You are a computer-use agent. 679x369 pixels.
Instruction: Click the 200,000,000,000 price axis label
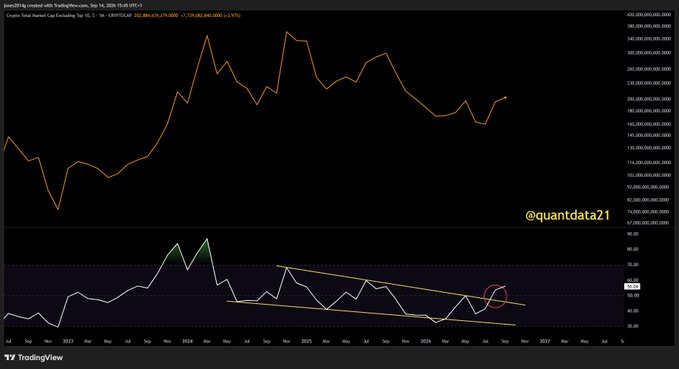[649, 99]
